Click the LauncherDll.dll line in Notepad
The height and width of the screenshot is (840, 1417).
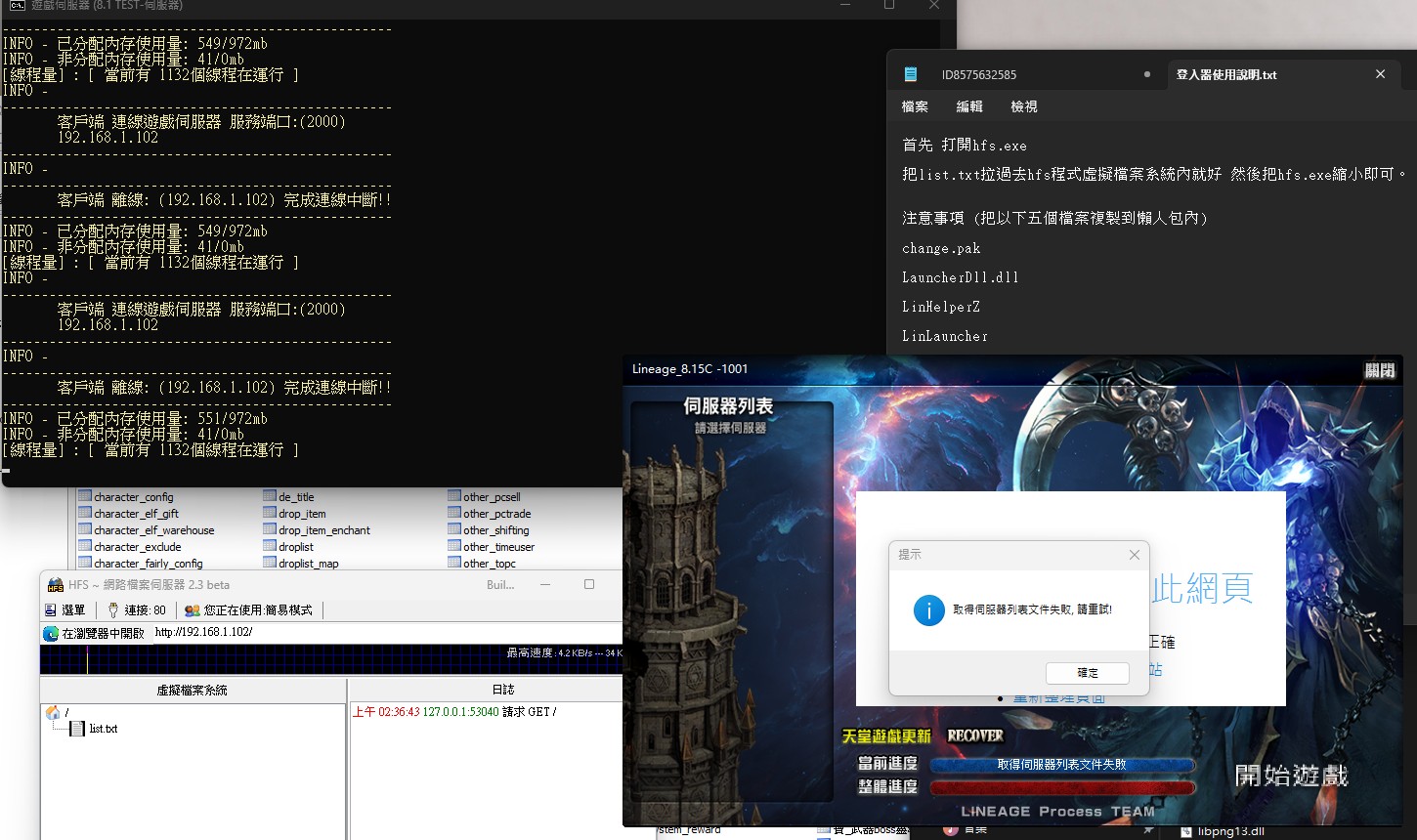click(961, 277)
